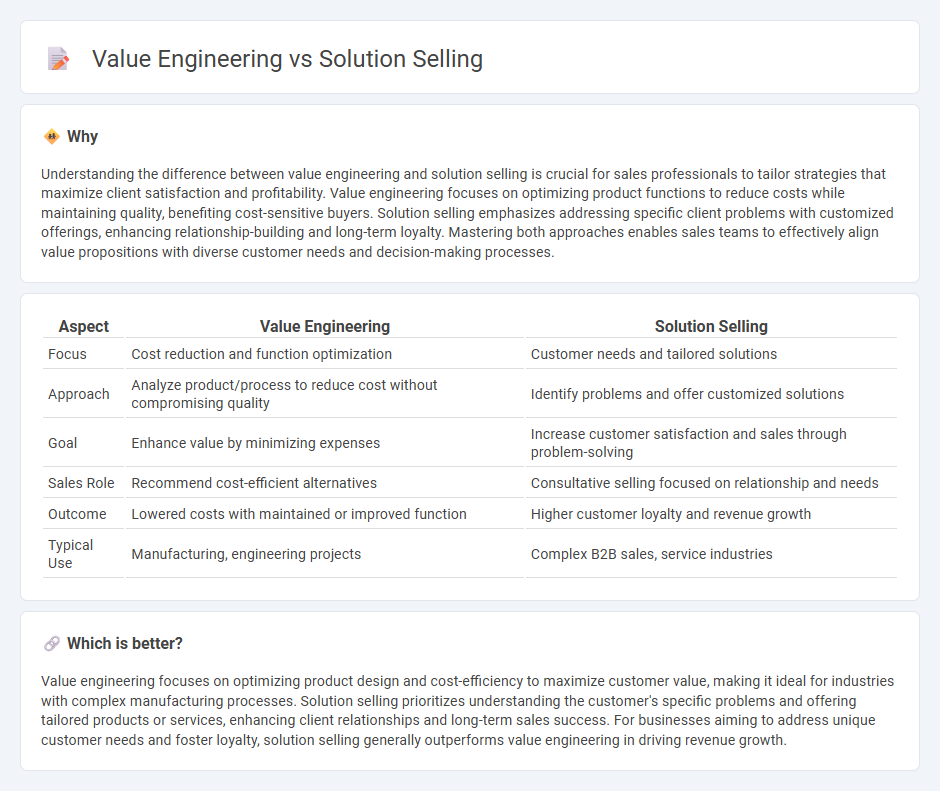Click the Solution Selling column header
This screenshot has height=791, width=940.
click(x=711, y=326)
